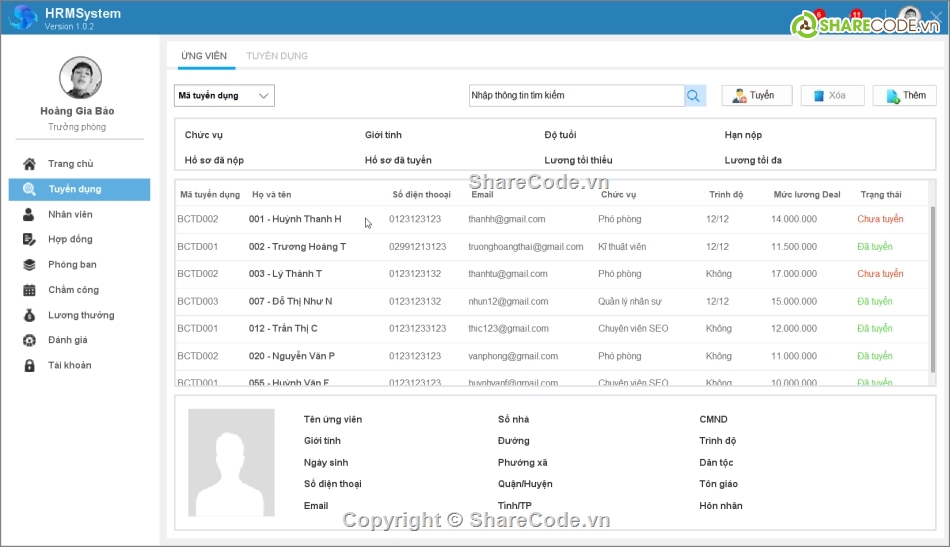The image size is (950, 547).
Task: Select the ỨNG VIÊN tab
Action: (204, 56)
